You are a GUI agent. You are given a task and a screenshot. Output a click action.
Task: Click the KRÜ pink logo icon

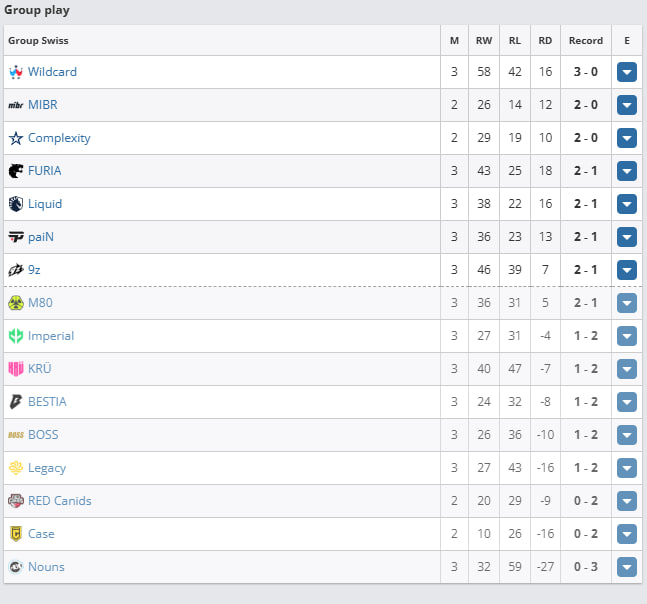tap(16, 369)
